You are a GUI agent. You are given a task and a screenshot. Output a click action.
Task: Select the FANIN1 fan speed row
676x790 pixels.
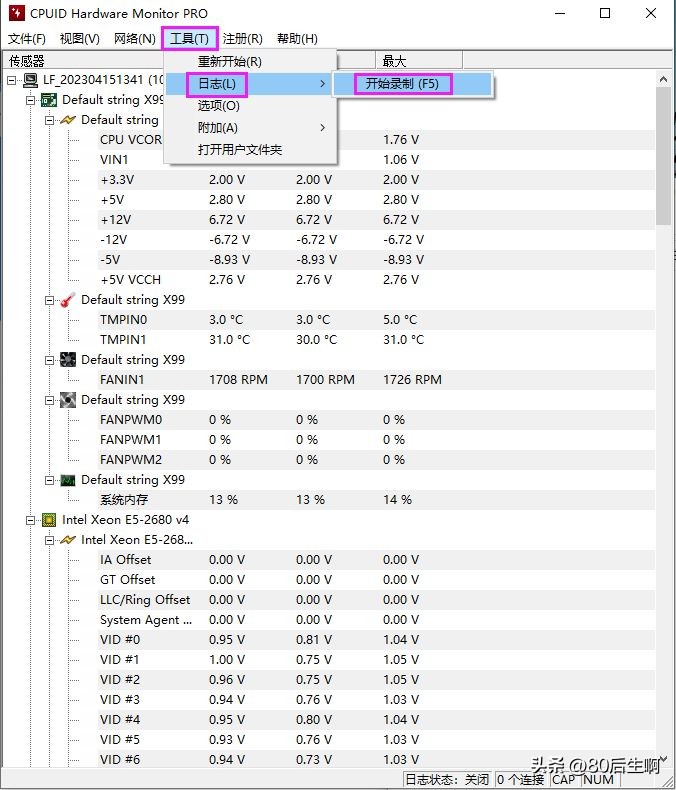tap(377, 380)
